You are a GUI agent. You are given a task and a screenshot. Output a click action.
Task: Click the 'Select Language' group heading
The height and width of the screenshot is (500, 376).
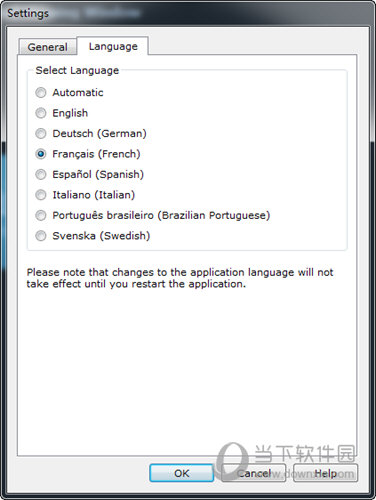click(x=77, y=70)
